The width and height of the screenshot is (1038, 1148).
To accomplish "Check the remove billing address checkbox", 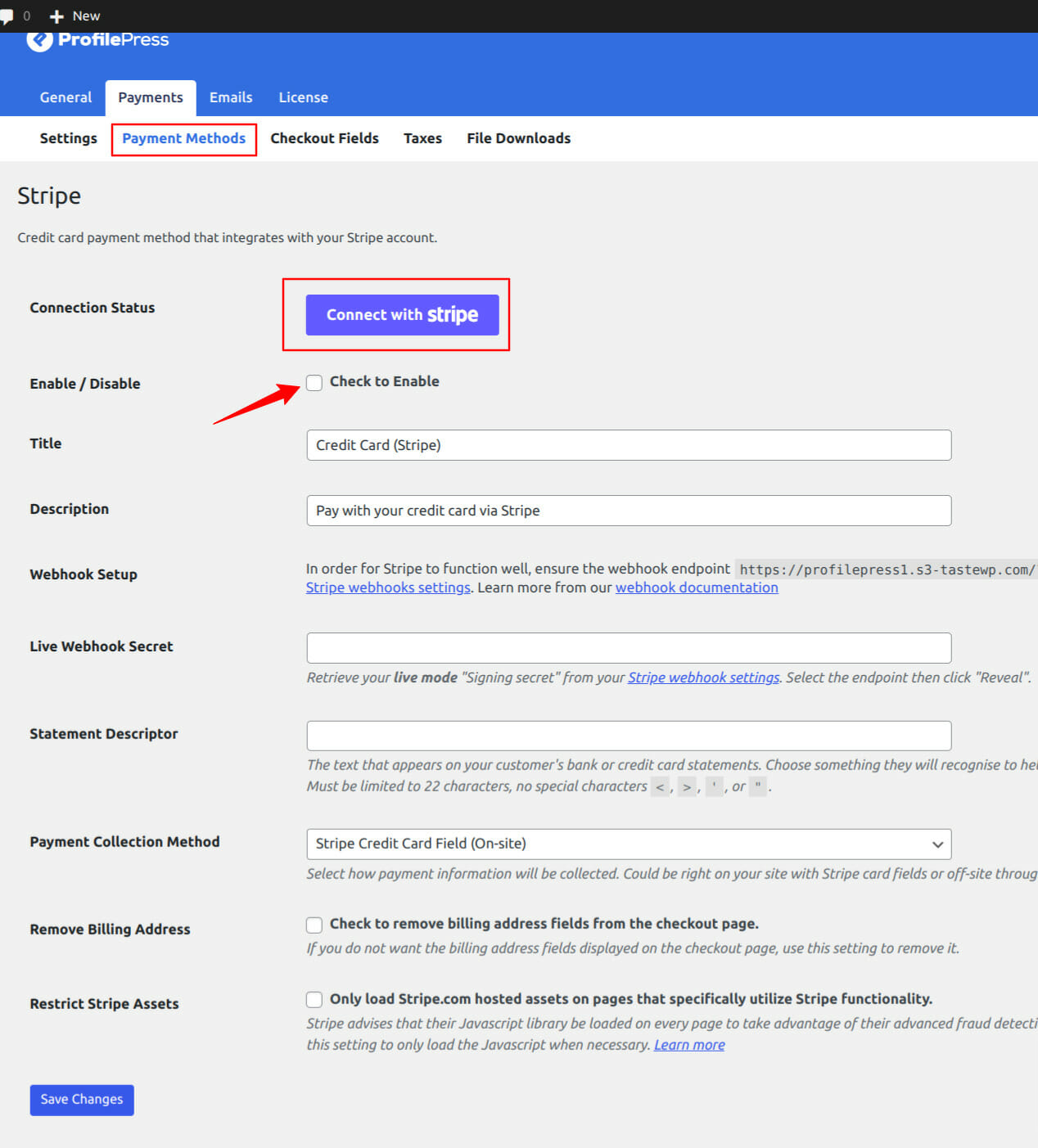I will click(x=314, y=925).
